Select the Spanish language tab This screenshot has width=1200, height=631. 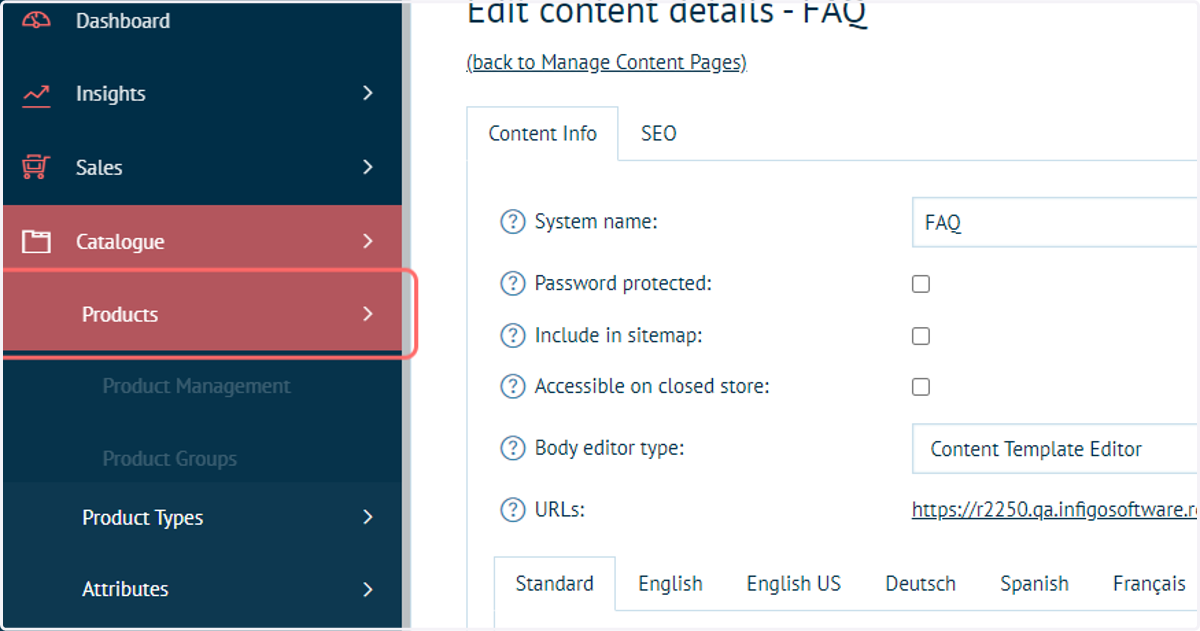coord(1035,584)
